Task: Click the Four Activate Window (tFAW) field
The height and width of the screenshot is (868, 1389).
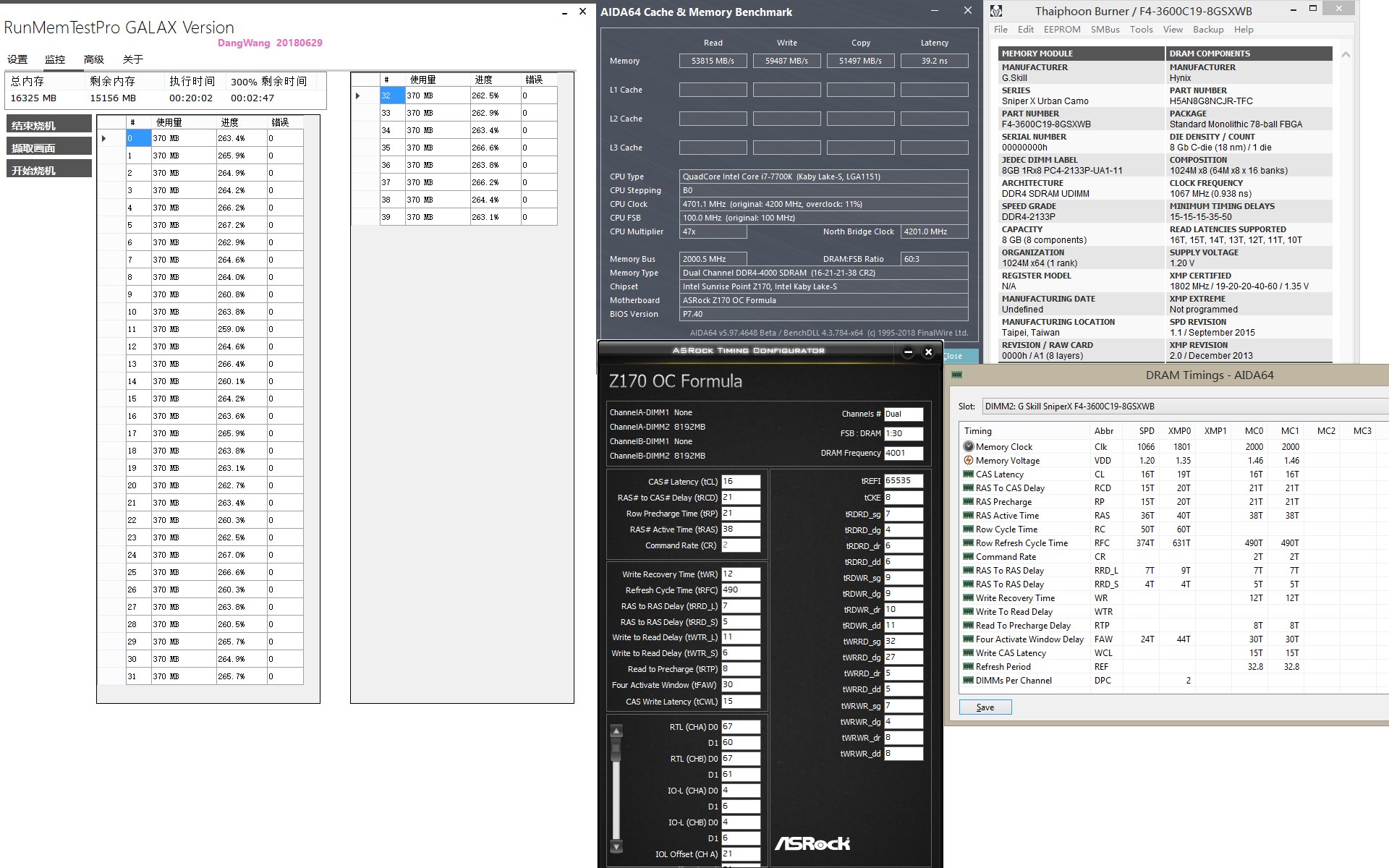Action: [741, 685]
